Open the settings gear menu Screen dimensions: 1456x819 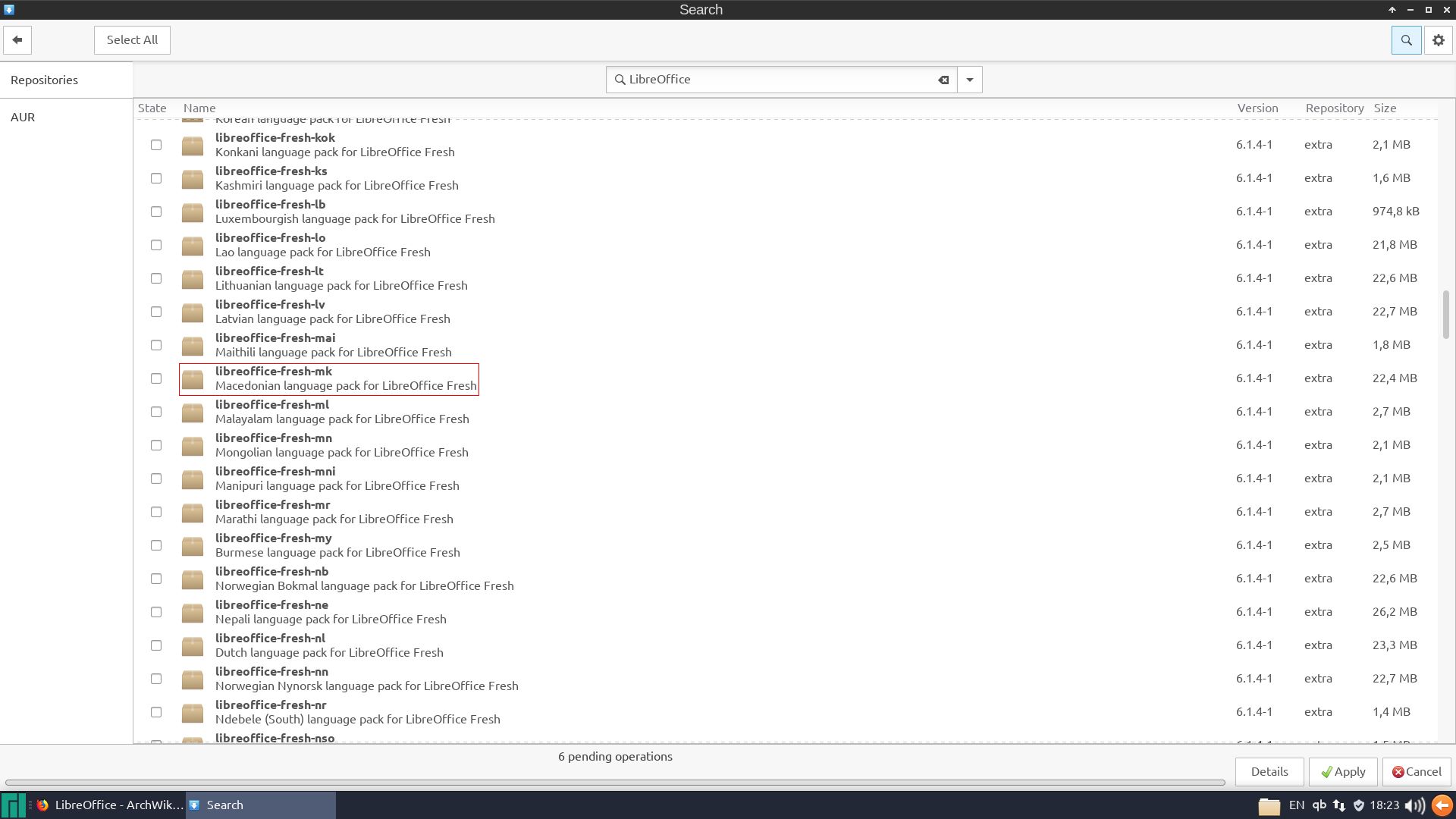point(1439,40)
